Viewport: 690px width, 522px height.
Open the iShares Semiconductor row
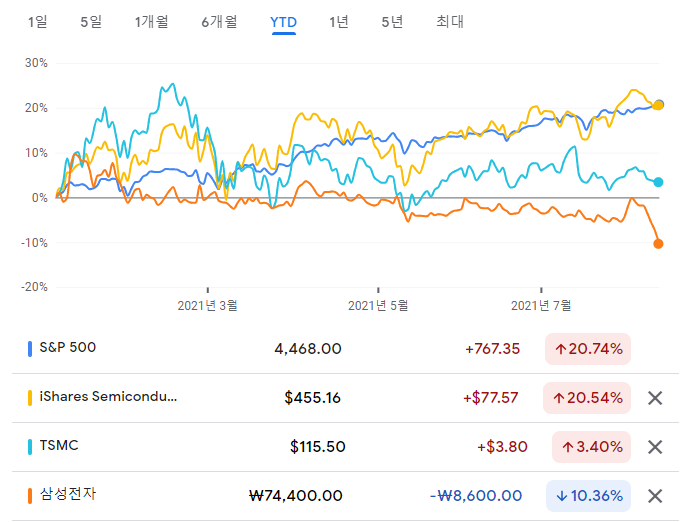pos(345,398)
